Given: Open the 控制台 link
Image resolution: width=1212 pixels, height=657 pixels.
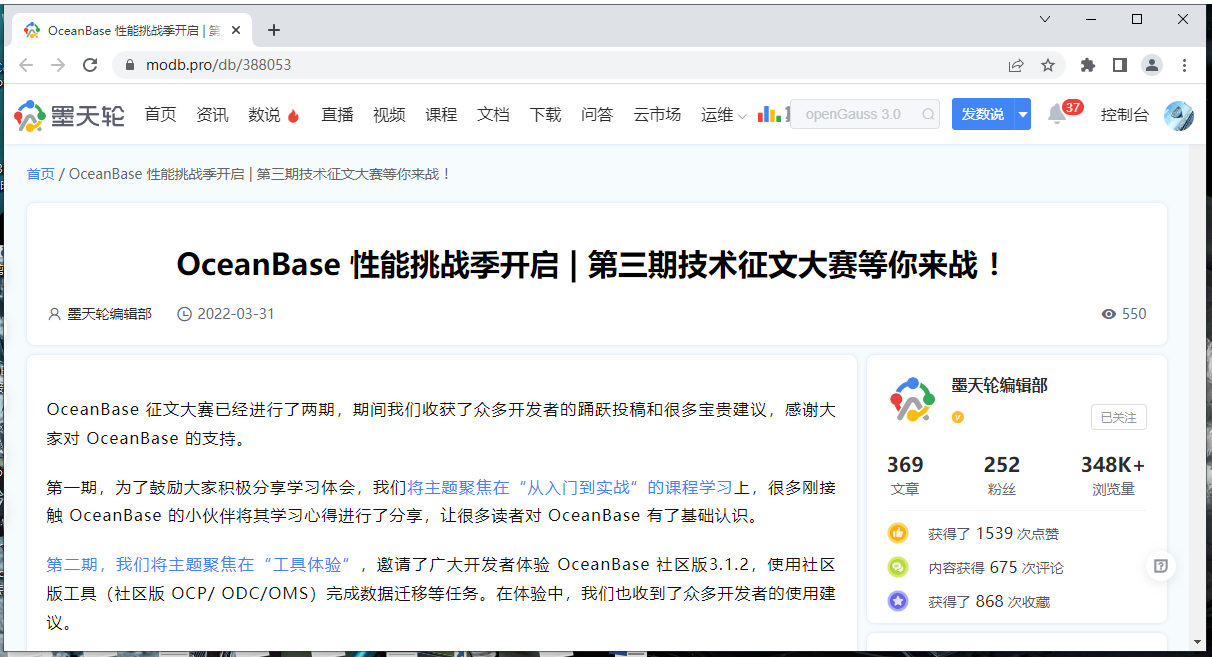Looking at the screenshot, I should click(1125, 115).
